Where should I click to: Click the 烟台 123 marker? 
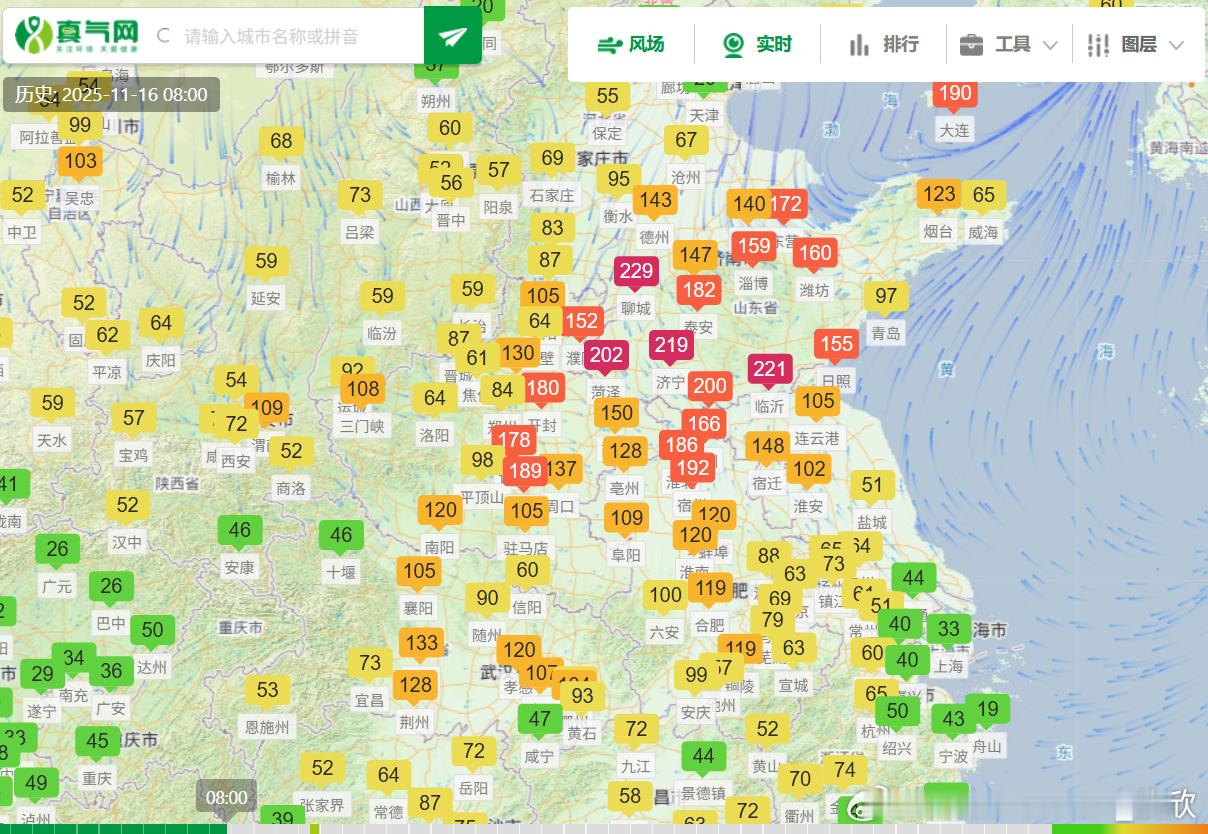[x=939, y=196]
